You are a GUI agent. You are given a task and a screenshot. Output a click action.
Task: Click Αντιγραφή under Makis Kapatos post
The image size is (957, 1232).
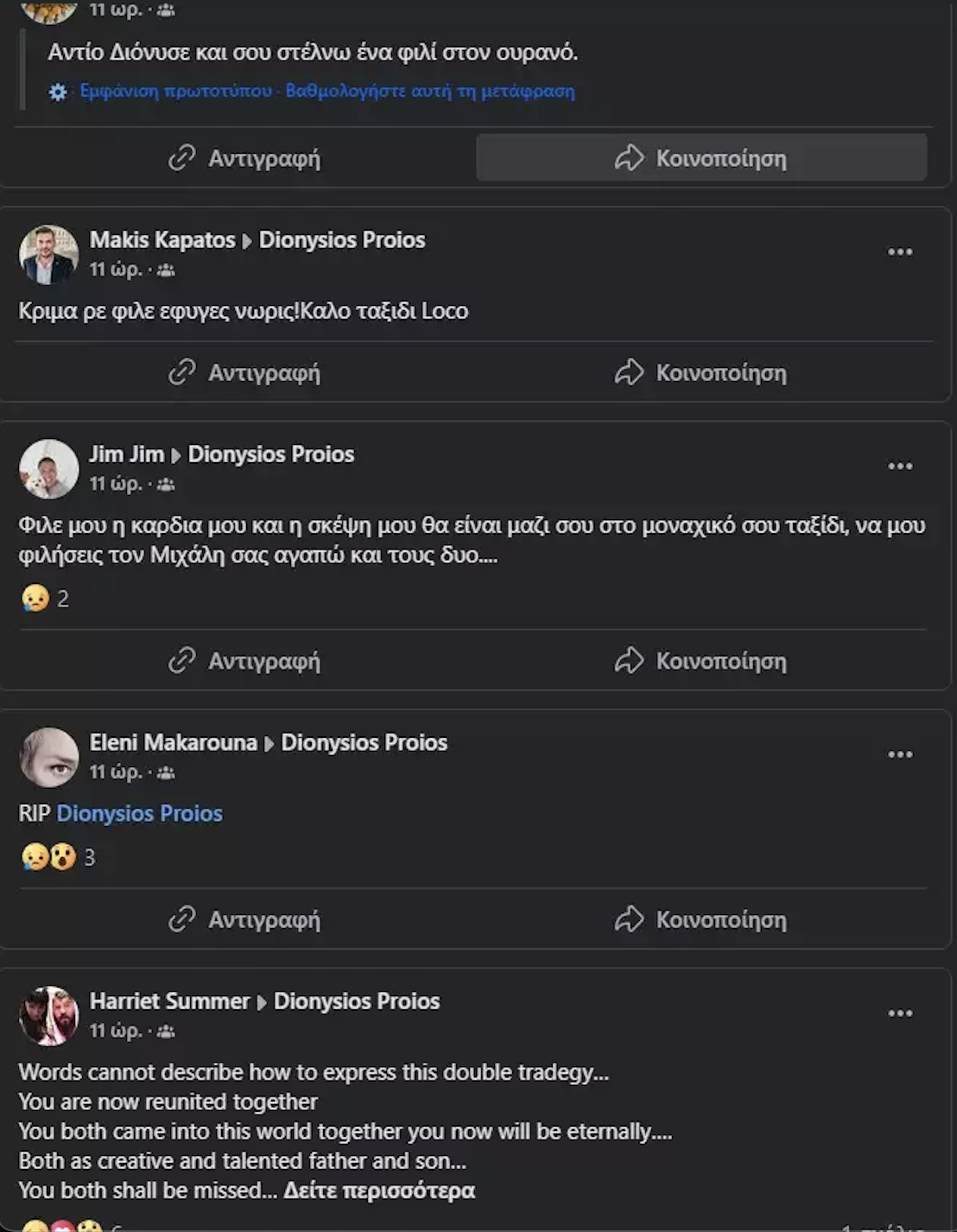coord(244,373)
